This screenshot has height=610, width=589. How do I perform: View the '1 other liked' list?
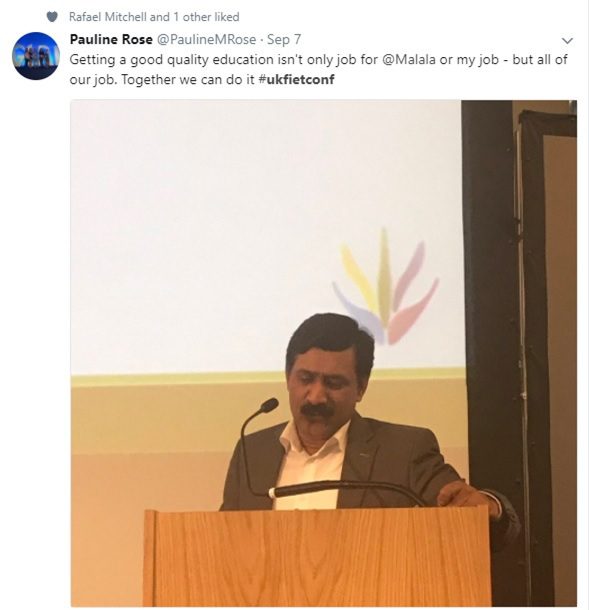[206, 17]
